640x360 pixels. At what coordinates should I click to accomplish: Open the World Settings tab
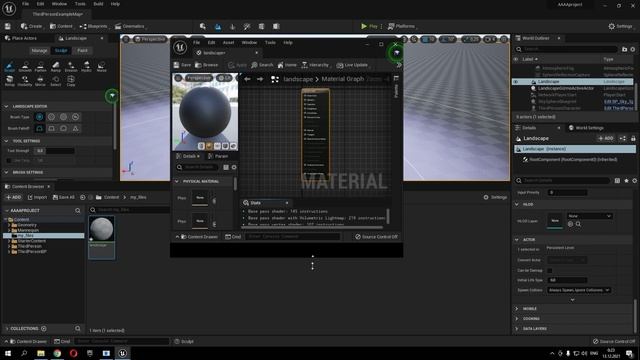pos(586,128)
